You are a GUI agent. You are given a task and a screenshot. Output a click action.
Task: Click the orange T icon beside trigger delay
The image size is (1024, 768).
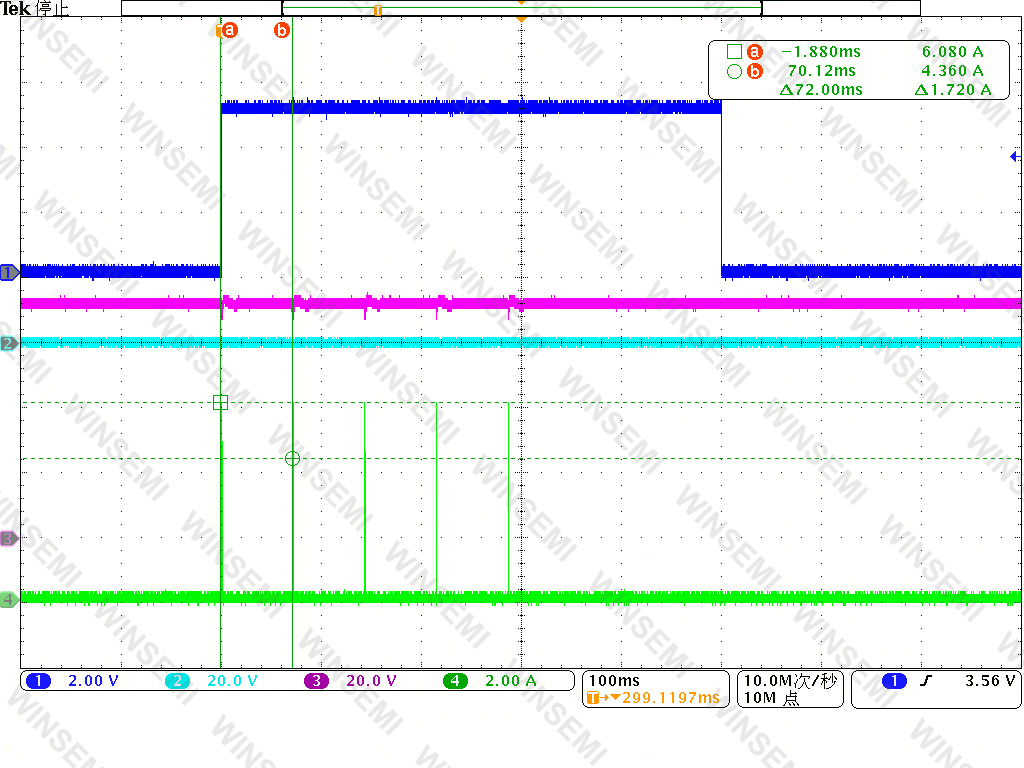593,698
